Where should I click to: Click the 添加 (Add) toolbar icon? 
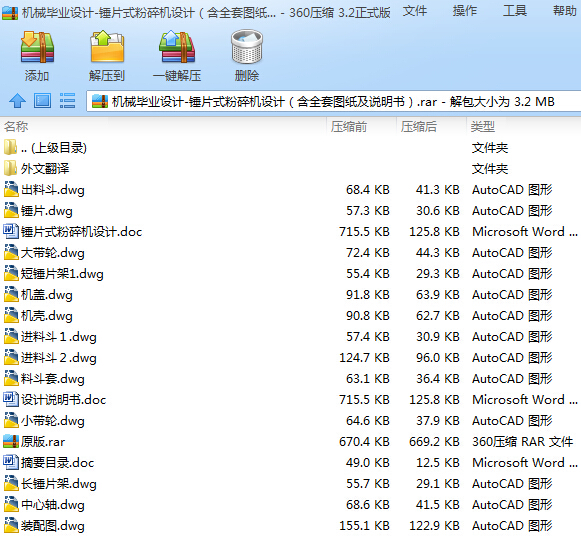[37, 47]
